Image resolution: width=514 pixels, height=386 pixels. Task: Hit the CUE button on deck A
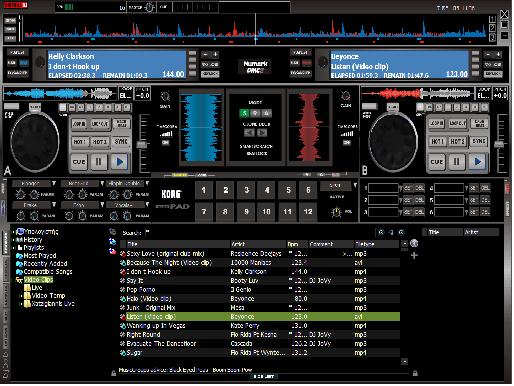pos(79,162)
